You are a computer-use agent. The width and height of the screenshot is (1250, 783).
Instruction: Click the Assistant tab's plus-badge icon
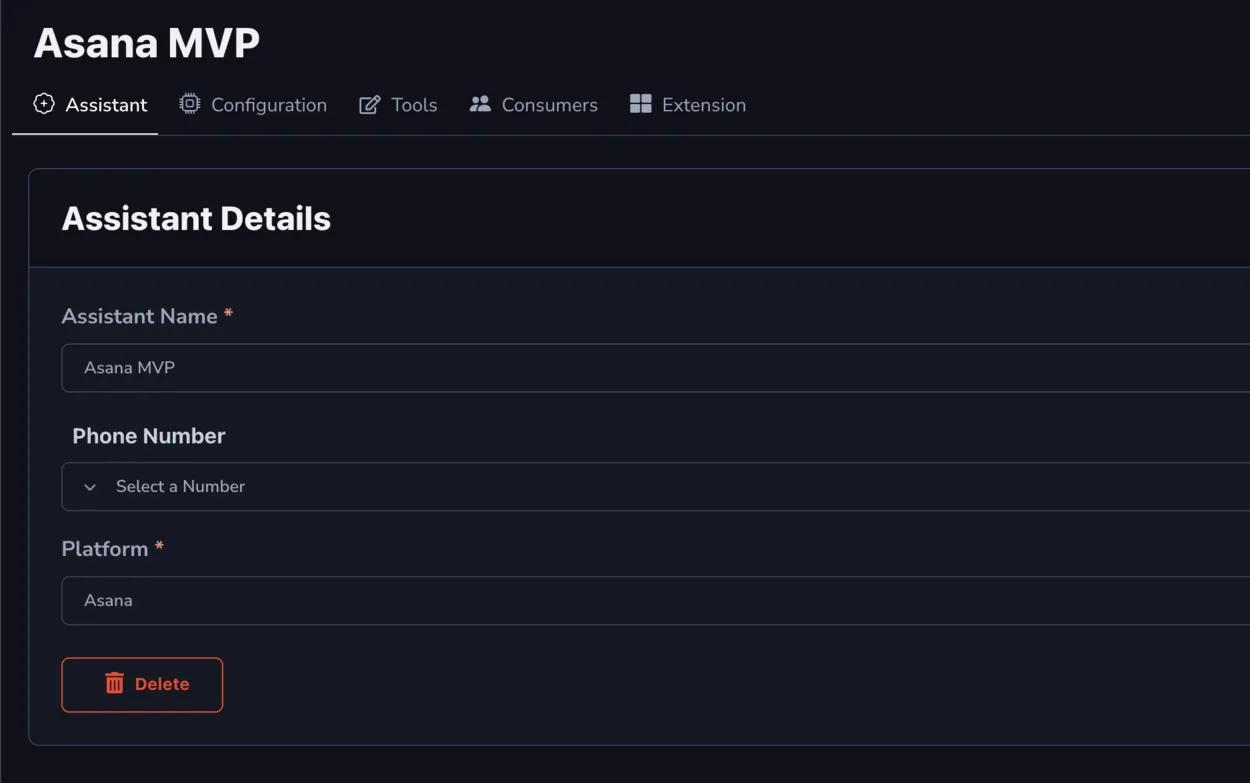coord(44,104)
